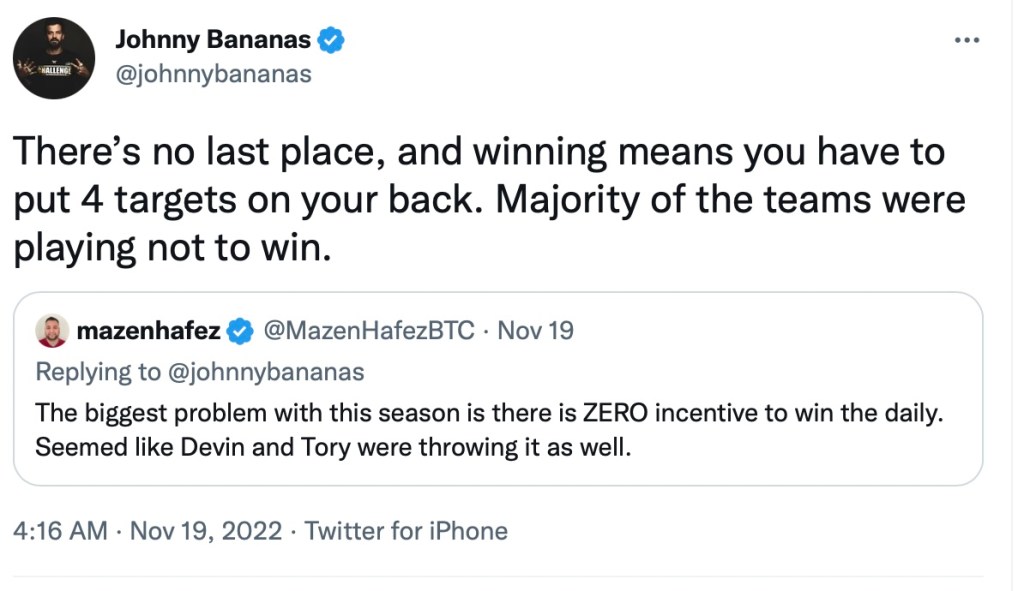Click @johnnybananas mention in Replying to line

(264, 372)
